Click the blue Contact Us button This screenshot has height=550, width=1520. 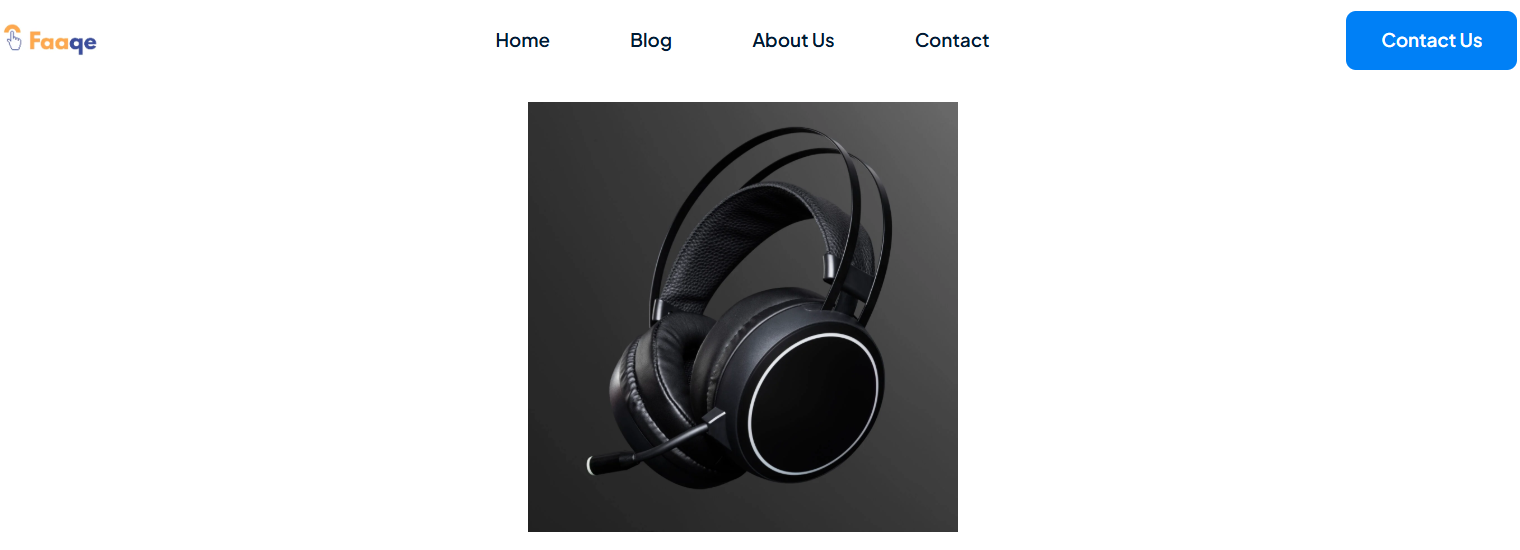(x=1431, y=40)
